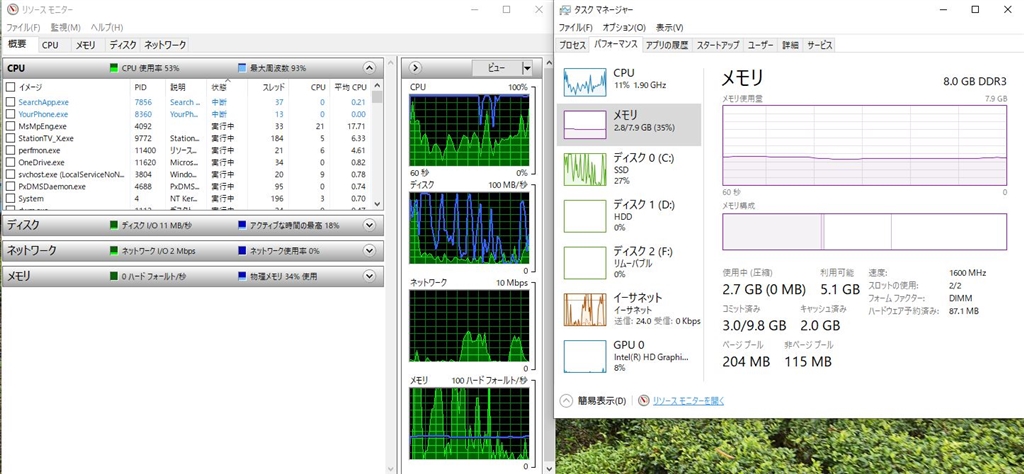The image size is (1024, 474).
Task: Click ディスク graph in Resource Monitor
Action: pyautogui.click(x=469, y=227)
